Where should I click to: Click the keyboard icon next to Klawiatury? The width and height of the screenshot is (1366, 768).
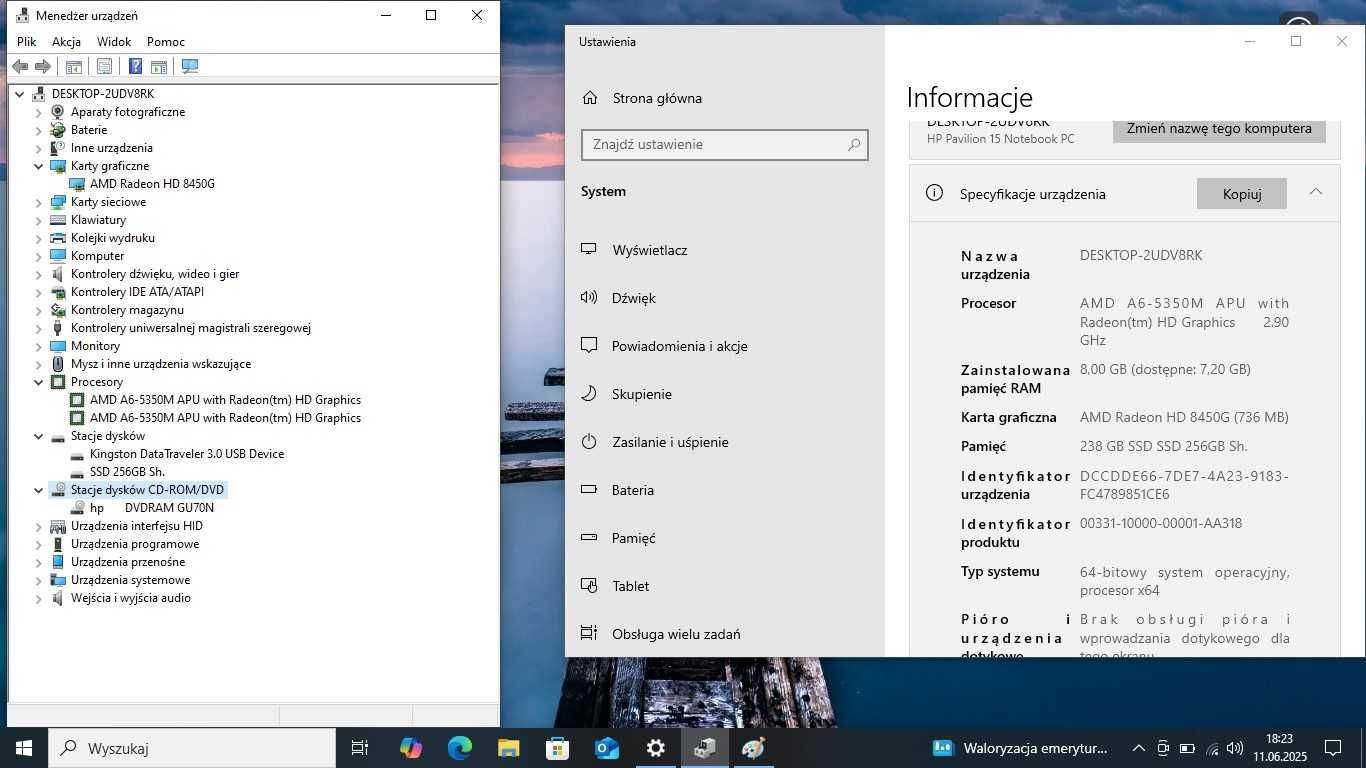coord(58,220)
